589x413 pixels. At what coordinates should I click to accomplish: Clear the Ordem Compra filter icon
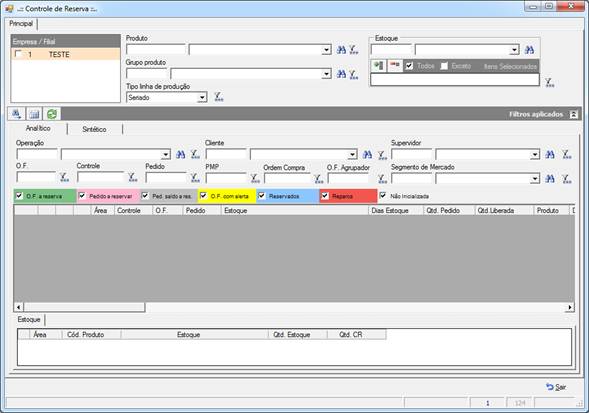click(319, 179)
